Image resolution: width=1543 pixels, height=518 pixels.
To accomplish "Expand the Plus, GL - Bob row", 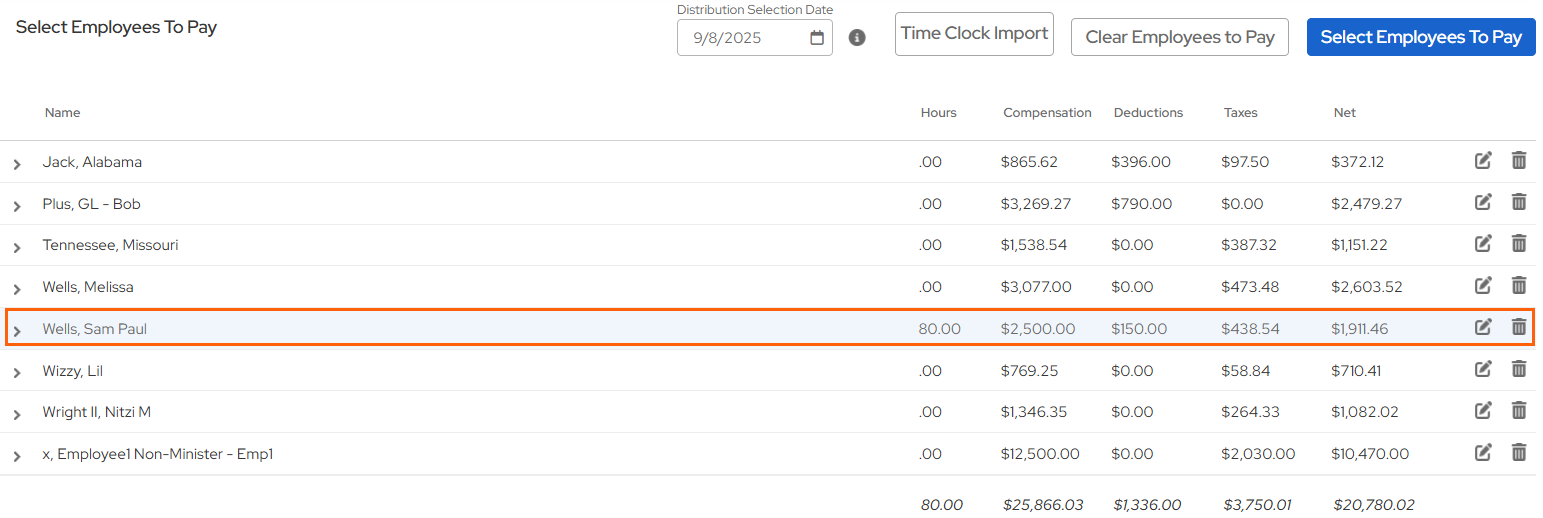I will point(17,206).
